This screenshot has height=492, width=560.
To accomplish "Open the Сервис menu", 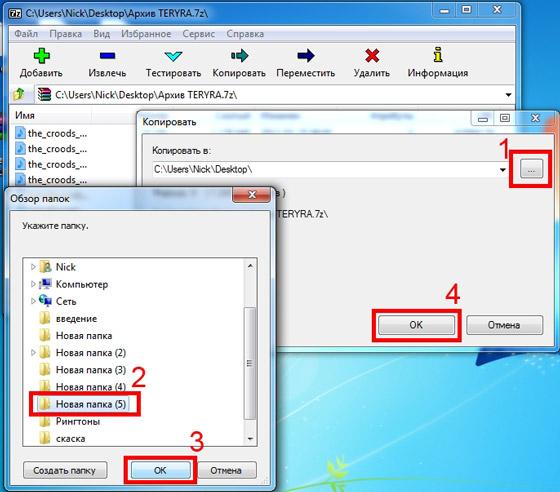I will (199, 34).
